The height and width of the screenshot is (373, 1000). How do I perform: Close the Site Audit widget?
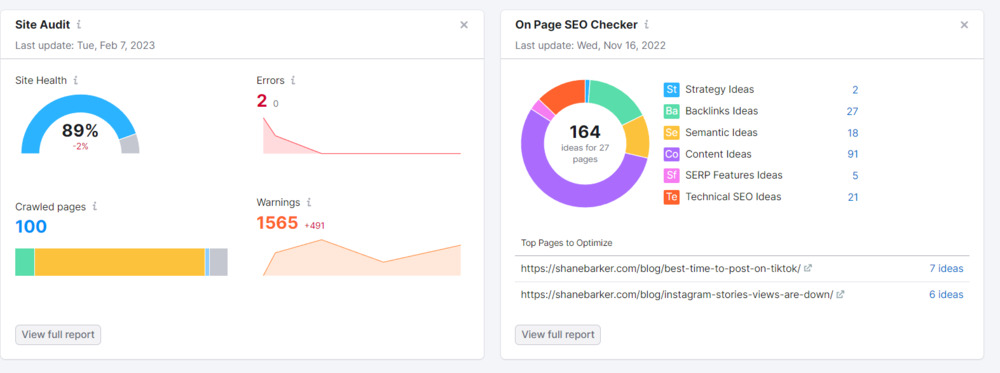464,25
